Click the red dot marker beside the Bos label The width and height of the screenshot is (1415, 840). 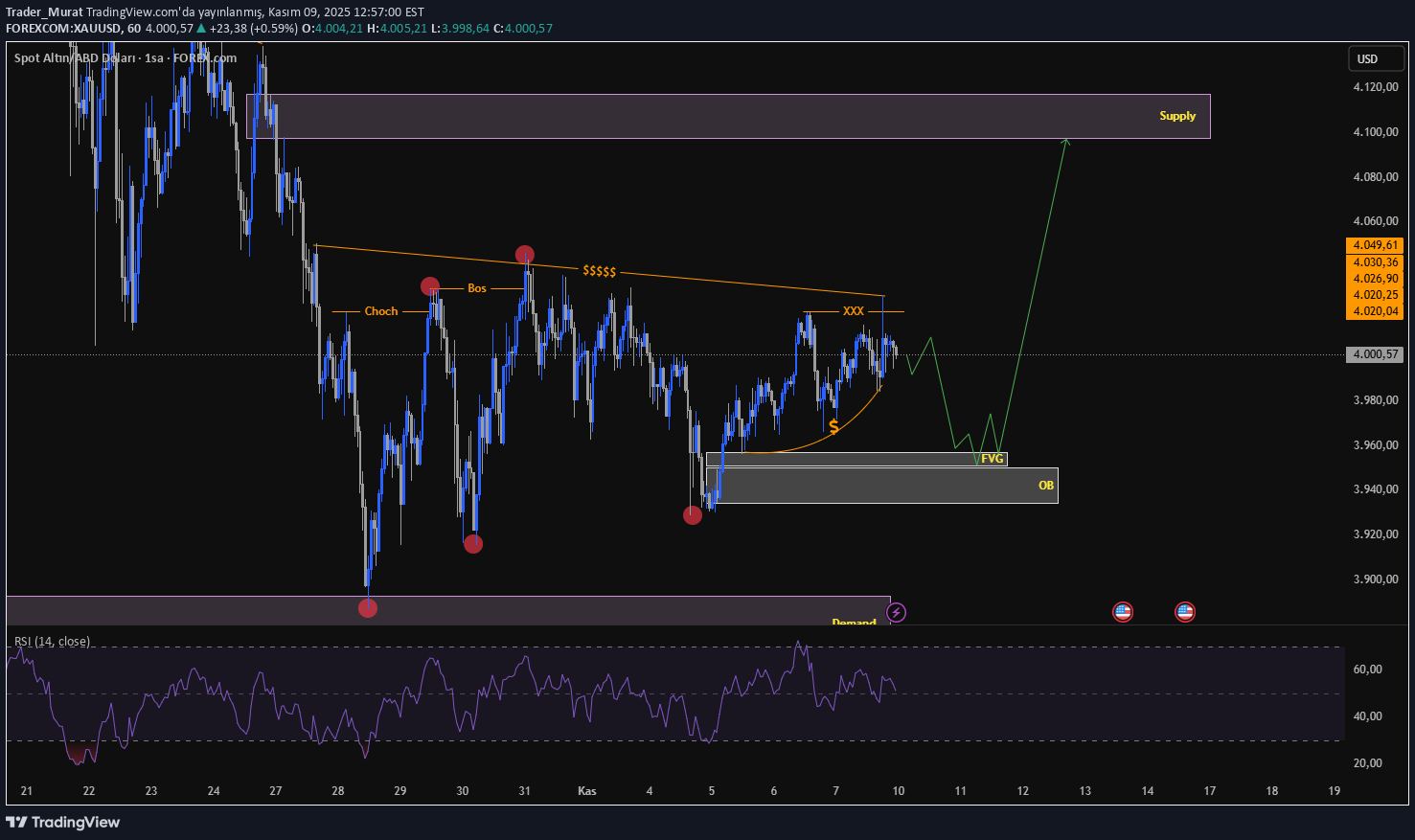429,286
